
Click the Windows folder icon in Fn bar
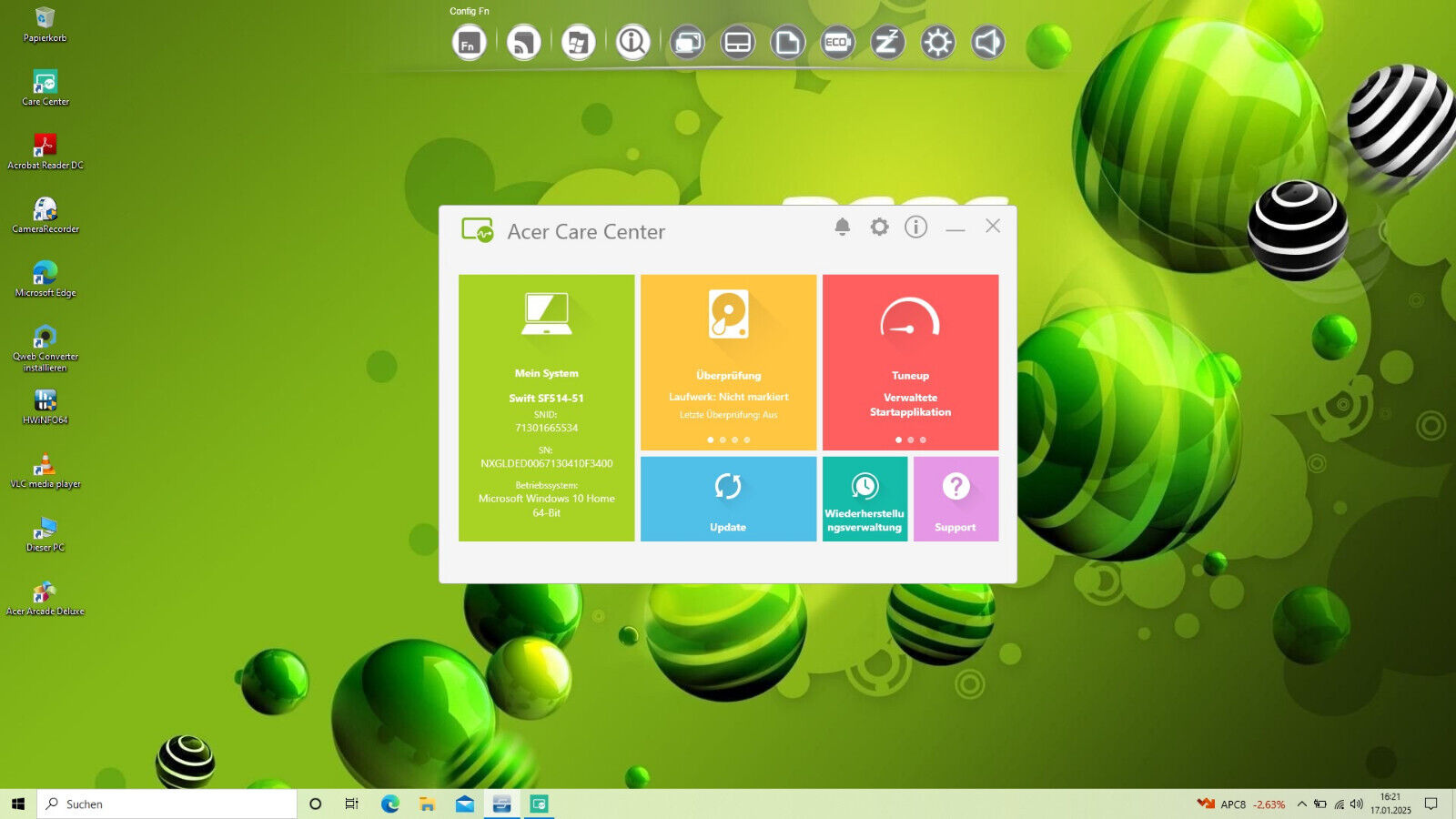tap(578, 43)
